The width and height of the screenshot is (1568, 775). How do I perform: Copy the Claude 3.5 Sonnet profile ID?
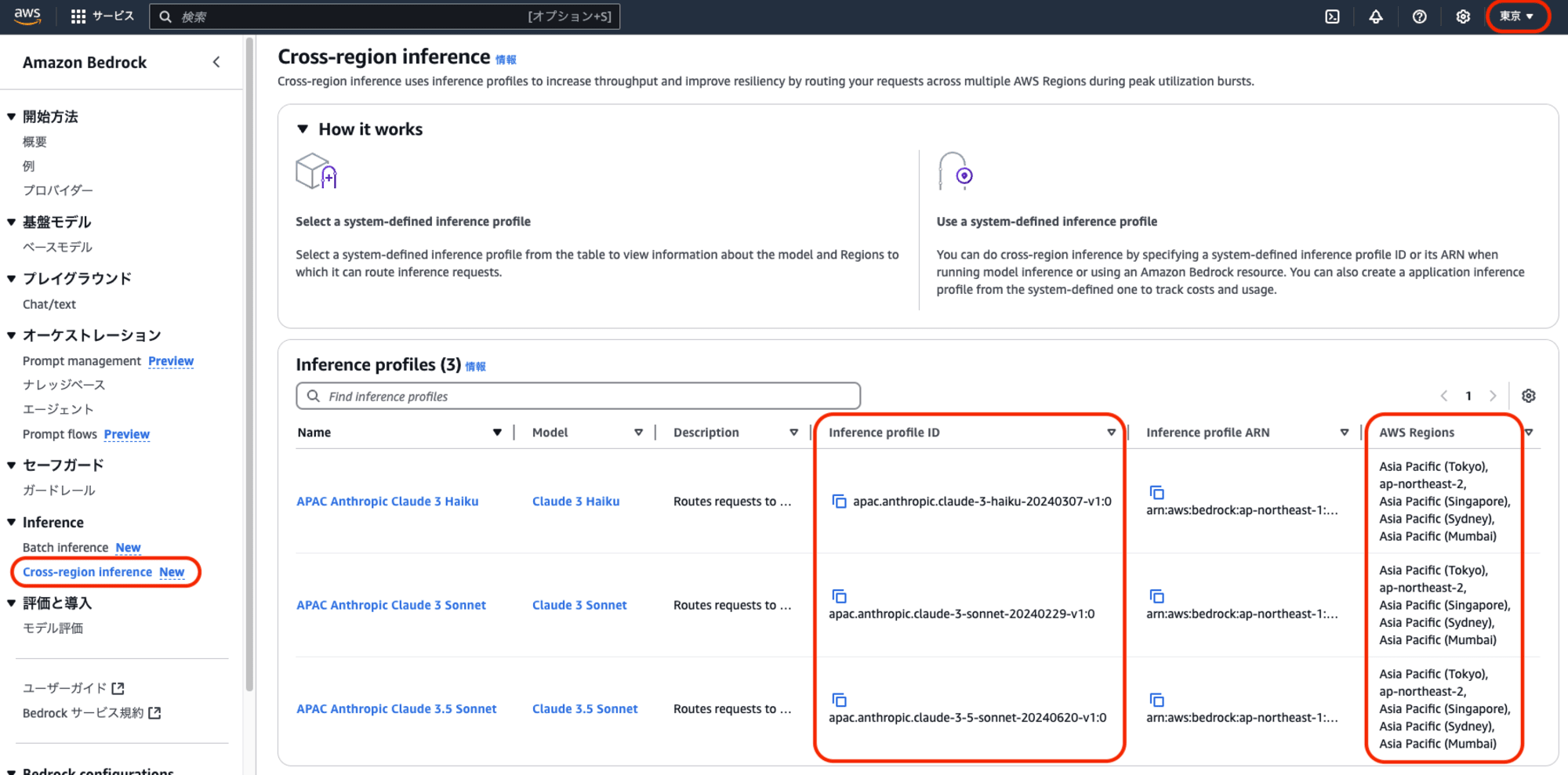(x=839, y=700)
